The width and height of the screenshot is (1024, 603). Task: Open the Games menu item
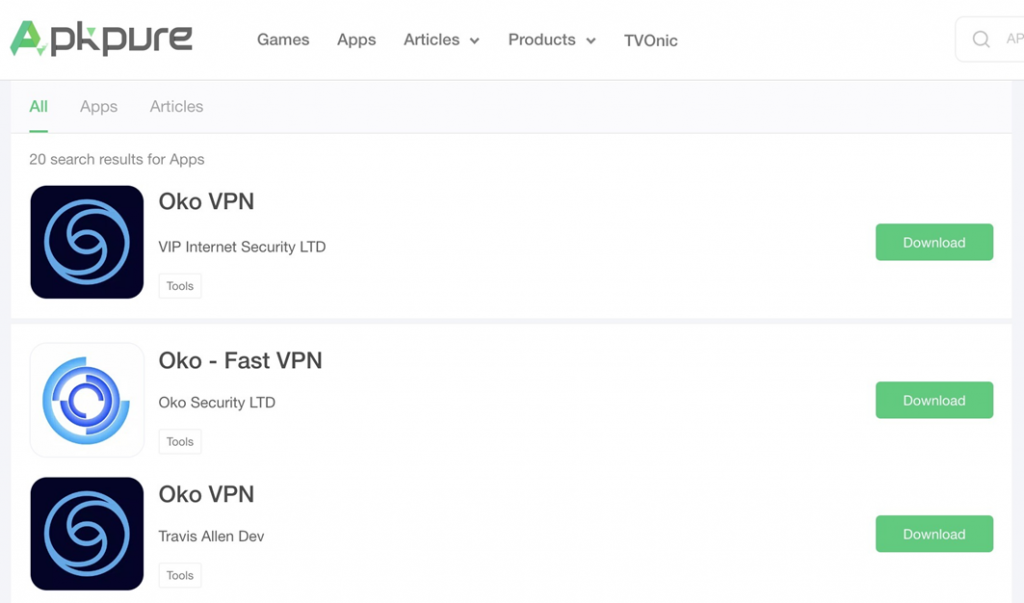[283, 40]
